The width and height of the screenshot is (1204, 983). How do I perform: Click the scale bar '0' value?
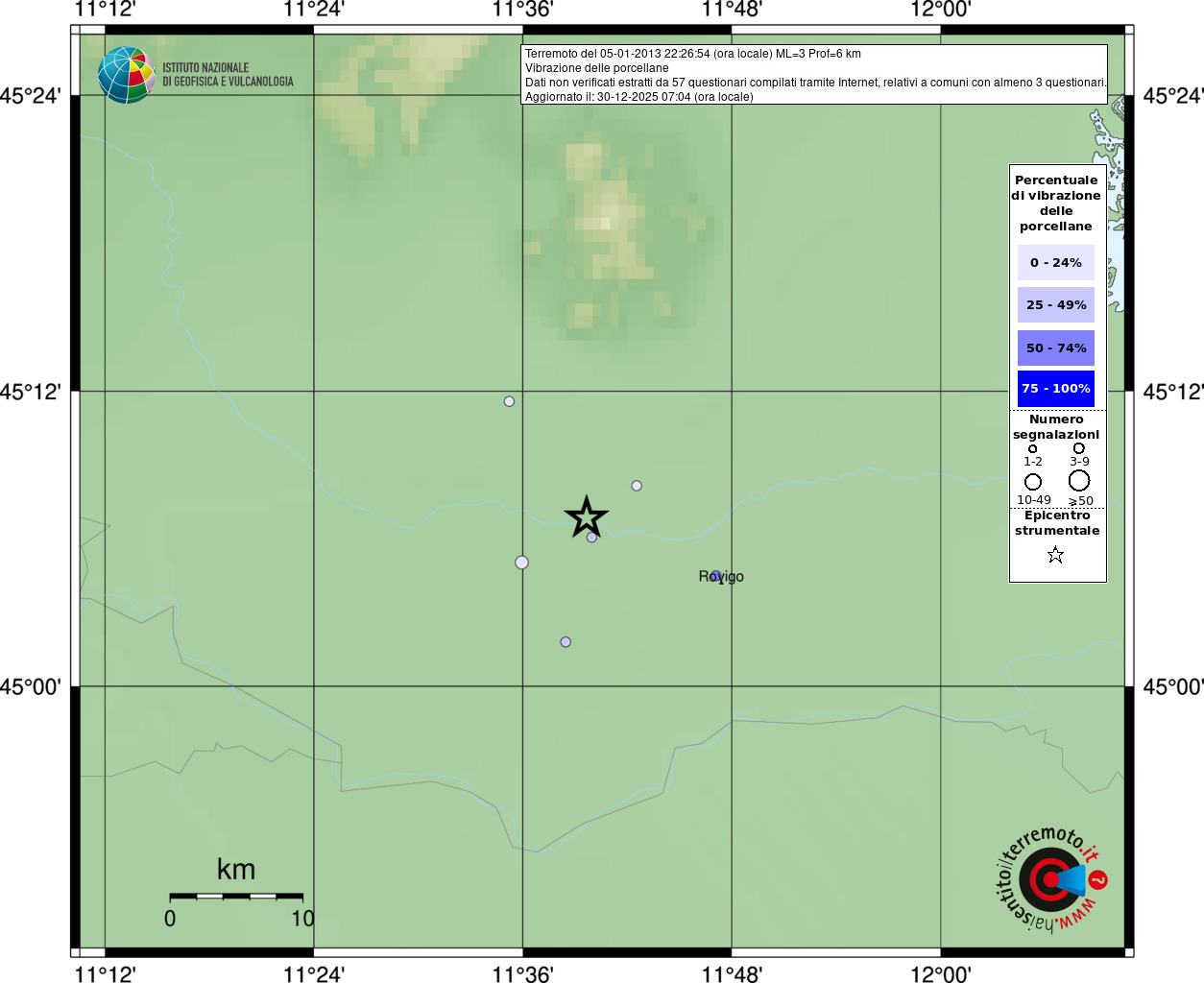pos(170,919)
